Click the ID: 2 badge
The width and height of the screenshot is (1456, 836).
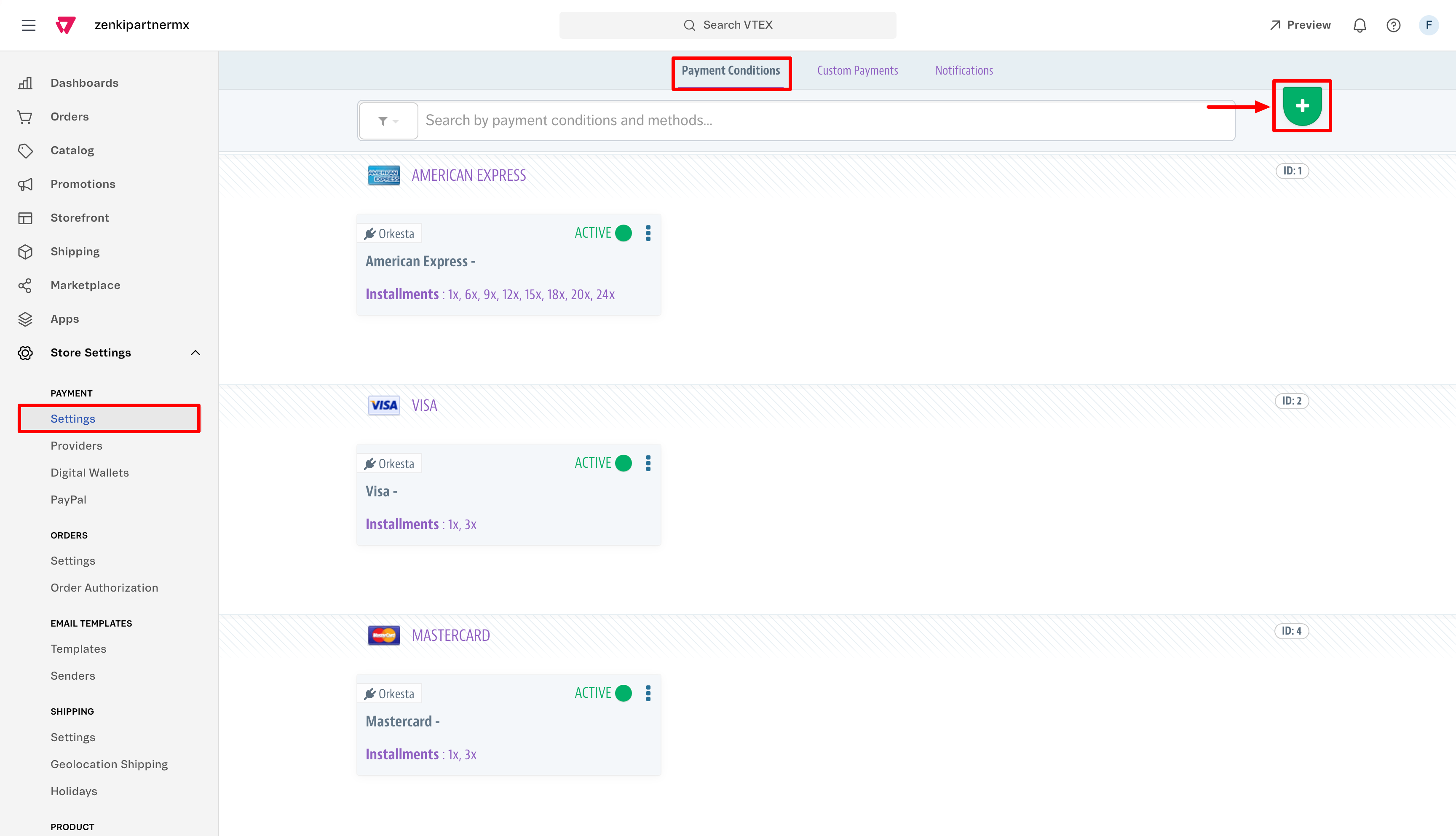pos(1292,401)
